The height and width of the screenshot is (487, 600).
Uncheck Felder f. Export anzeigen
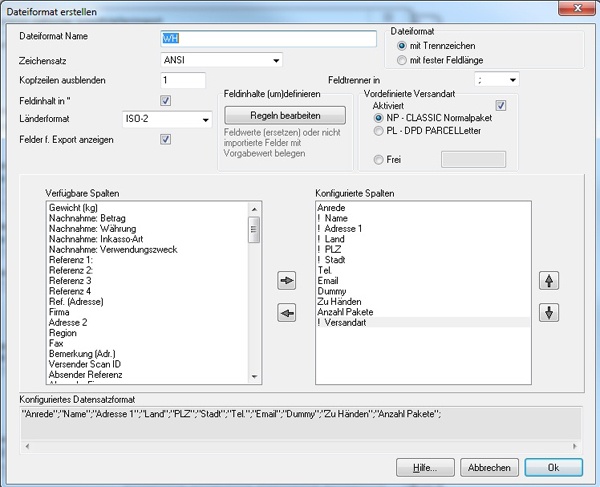[166, 139]
